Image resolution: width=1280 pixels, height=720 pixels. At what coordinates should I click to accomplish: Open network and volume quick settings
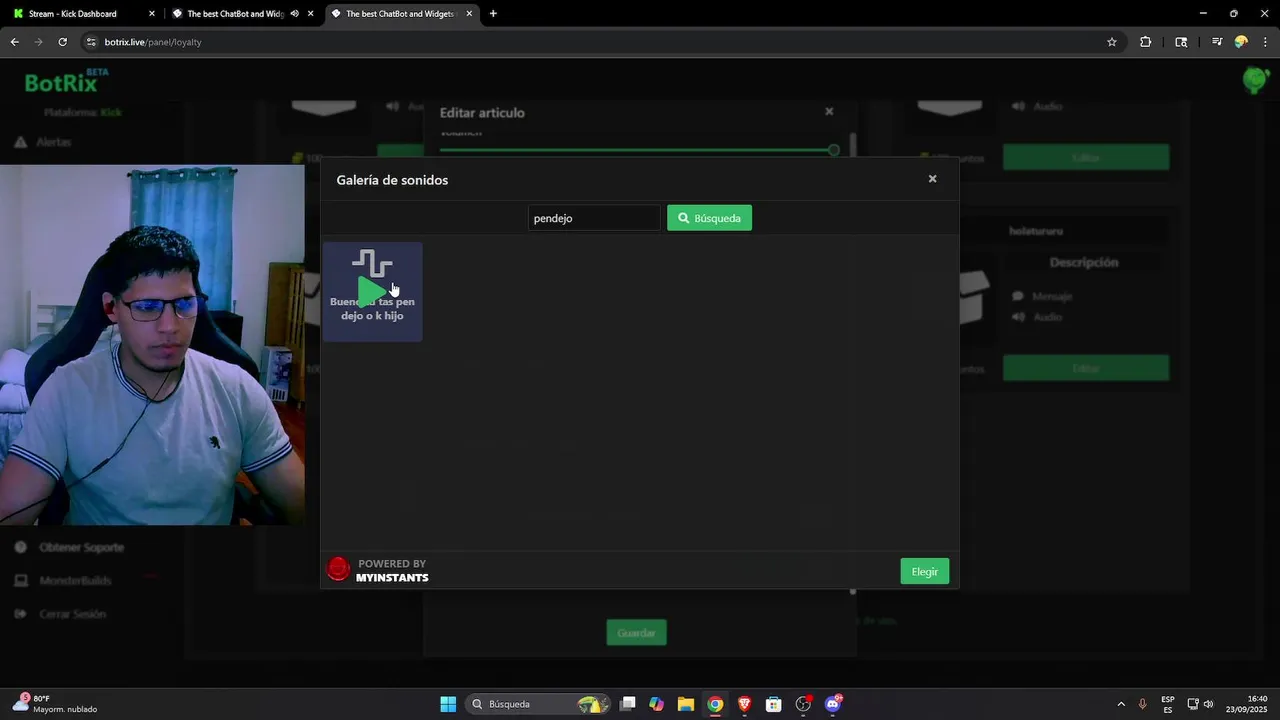point(1200,704)
